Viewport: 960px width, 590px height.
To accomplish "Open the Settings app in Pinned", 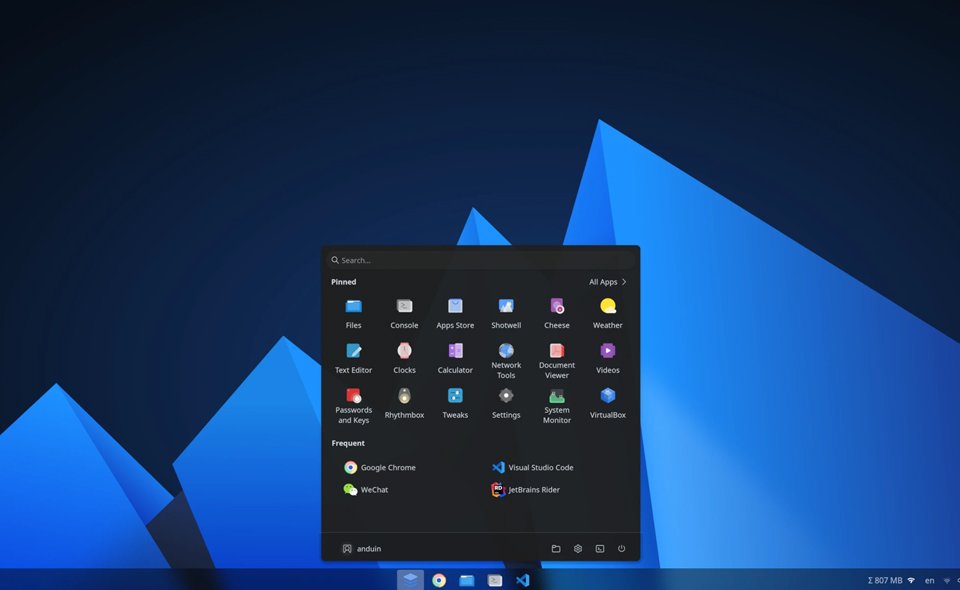I will [506, 403].
